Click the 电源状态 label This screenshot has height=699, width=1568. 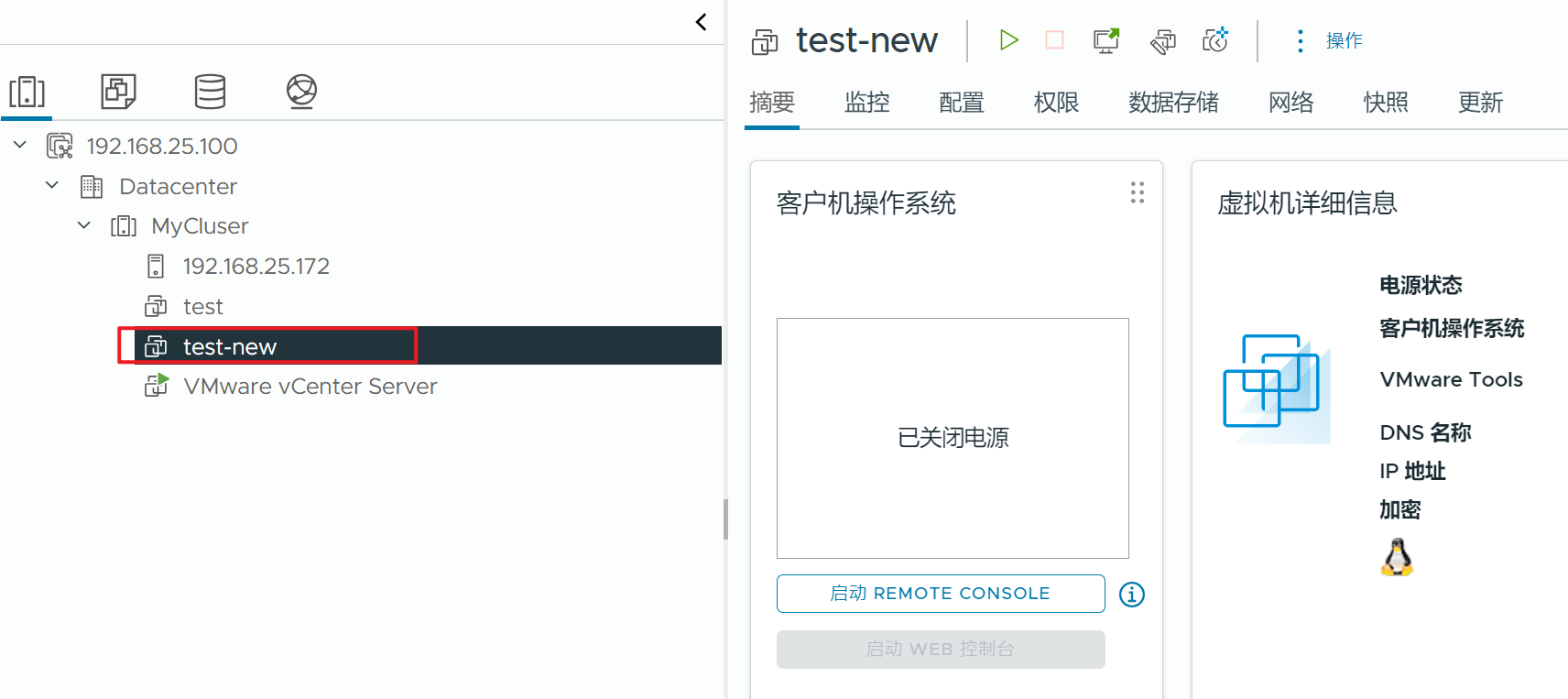[1421, 285]
